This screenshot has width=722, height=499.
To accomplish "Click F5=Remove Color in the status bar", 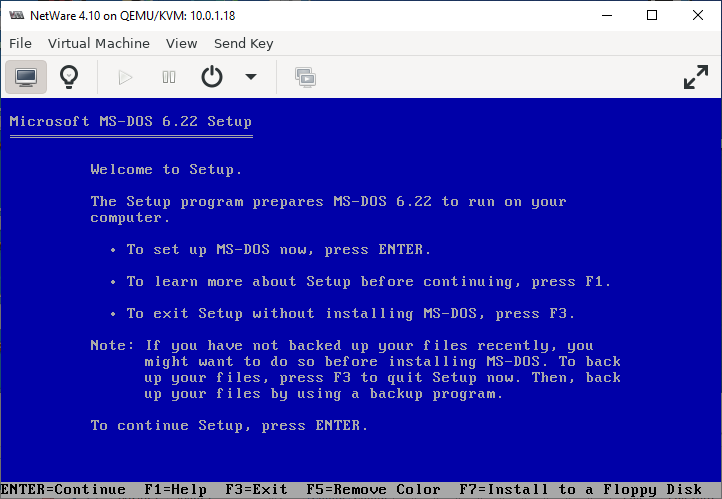I will (373, 489).
